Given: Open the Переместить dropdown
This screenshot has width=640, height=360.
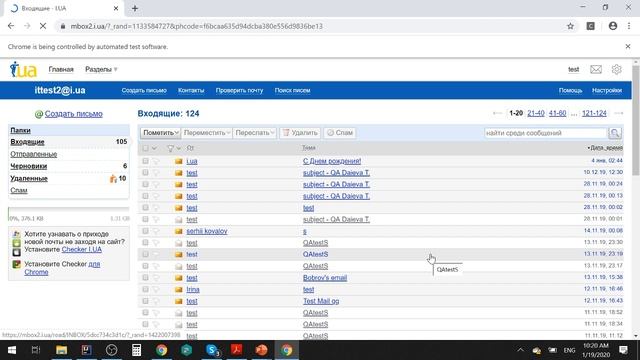Looking at the screenshot, I should pyautogui.click(x=207, y=133).
